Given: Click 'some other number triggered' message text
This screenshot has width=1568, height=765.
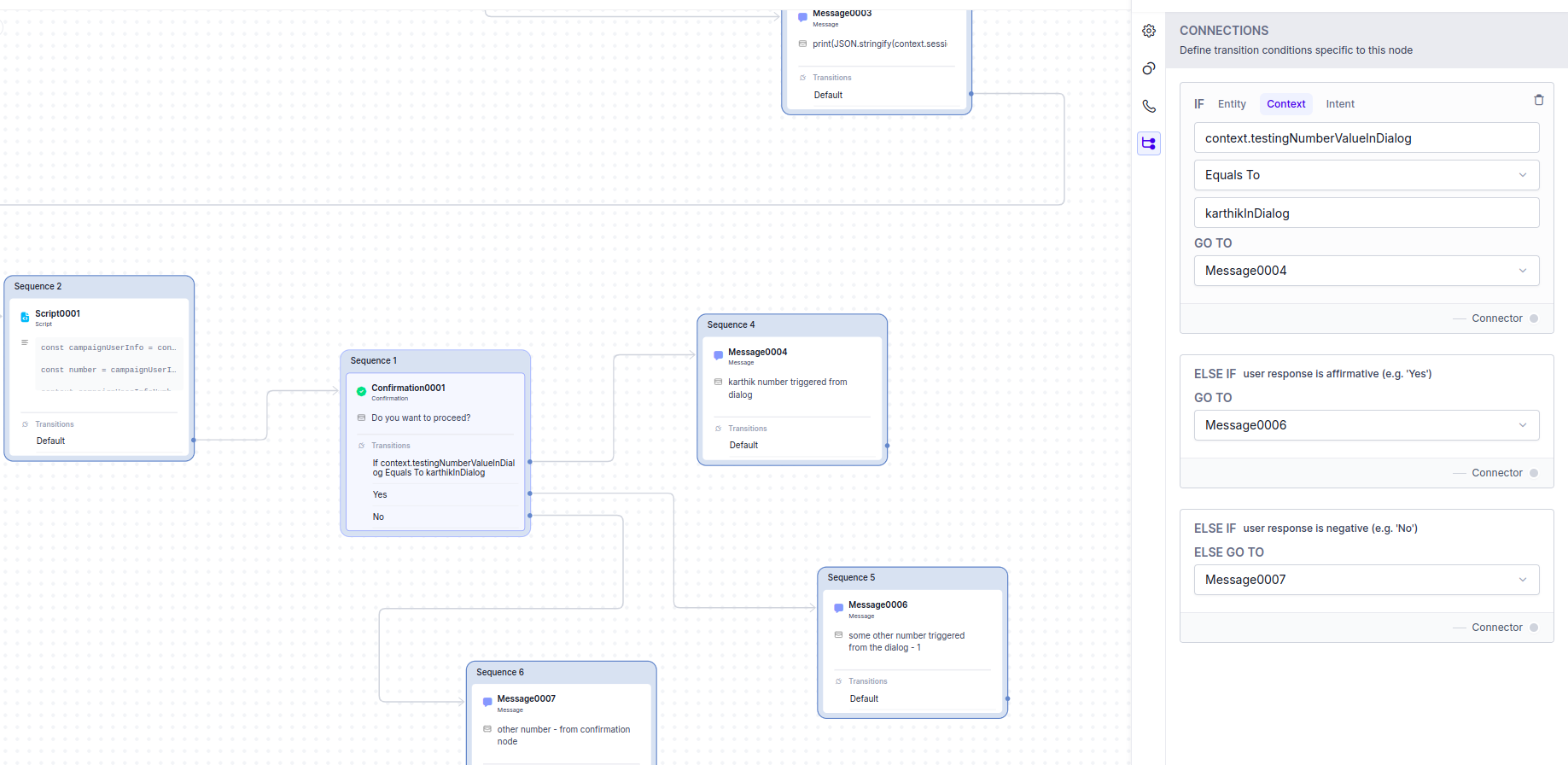Looking at the screenshot, I should [906, 641].
